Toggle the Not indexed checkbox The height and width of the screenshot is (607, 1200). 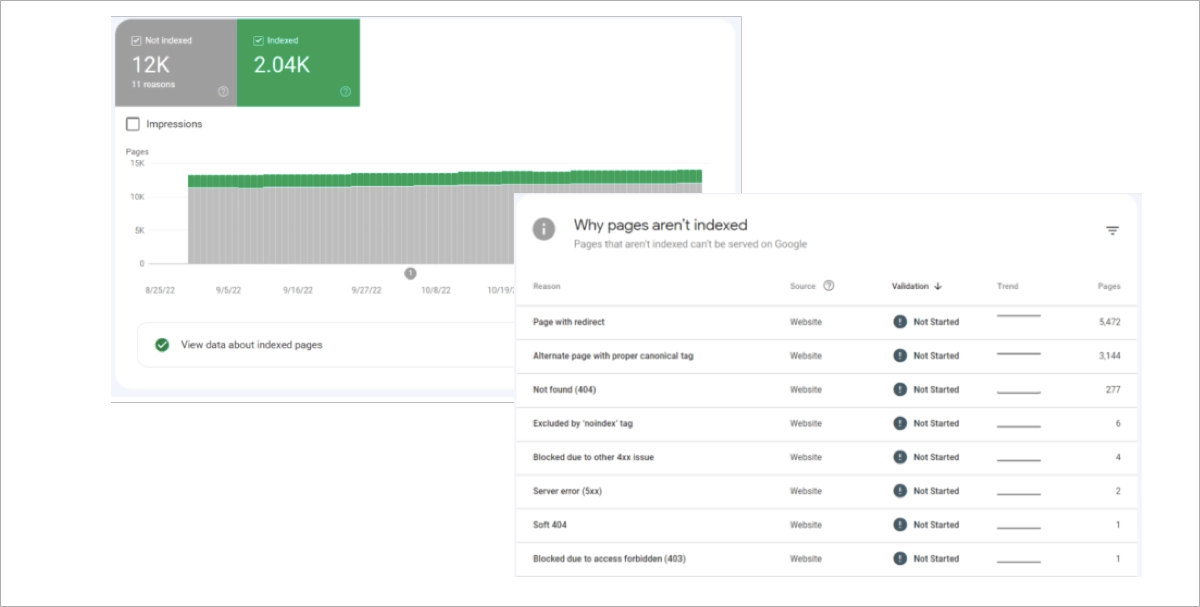[x=137, y=41]
